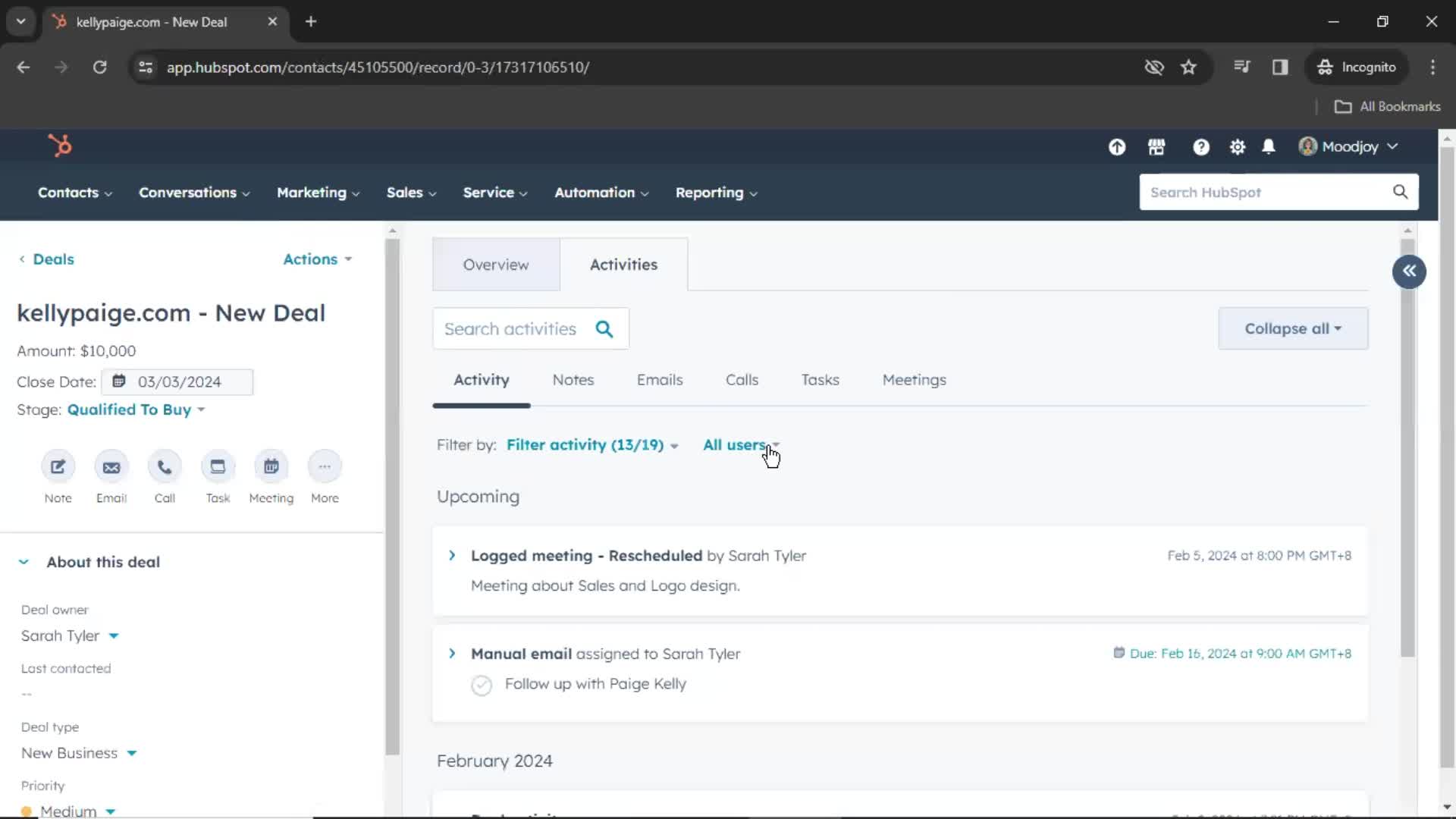Open the Reporting menu
Image resolution: width=1456 pixels, height=819 pixels.
click(x=717, y=193)
